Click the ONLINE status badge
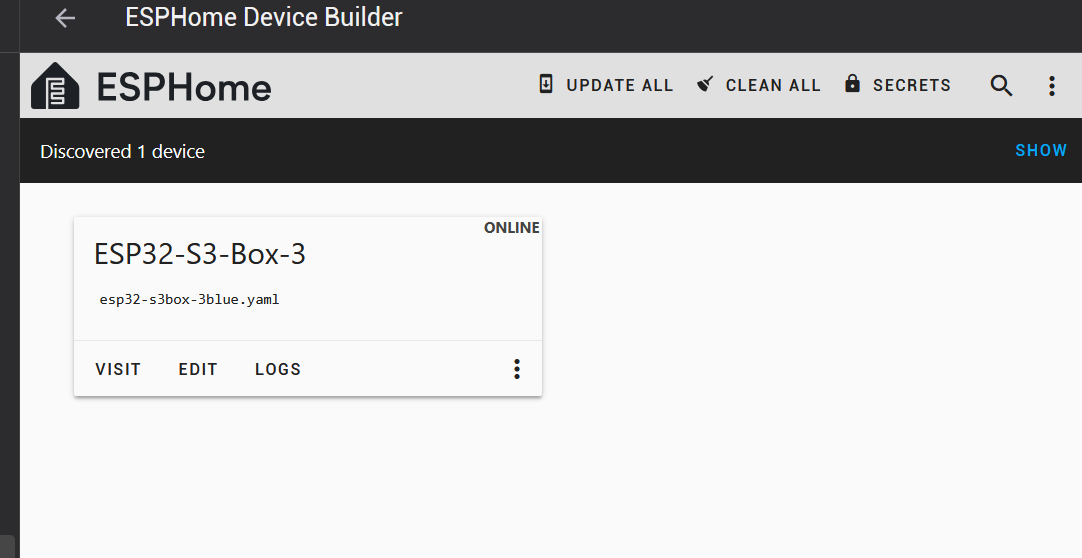This screenshot has height=558, width=1082. pos(511,228)
